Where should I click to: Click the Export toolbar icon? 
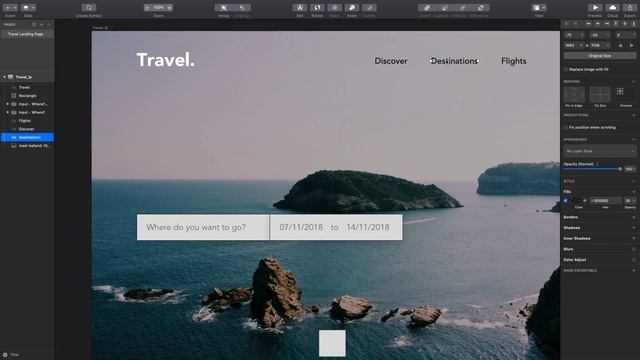[x=630, y=8]
